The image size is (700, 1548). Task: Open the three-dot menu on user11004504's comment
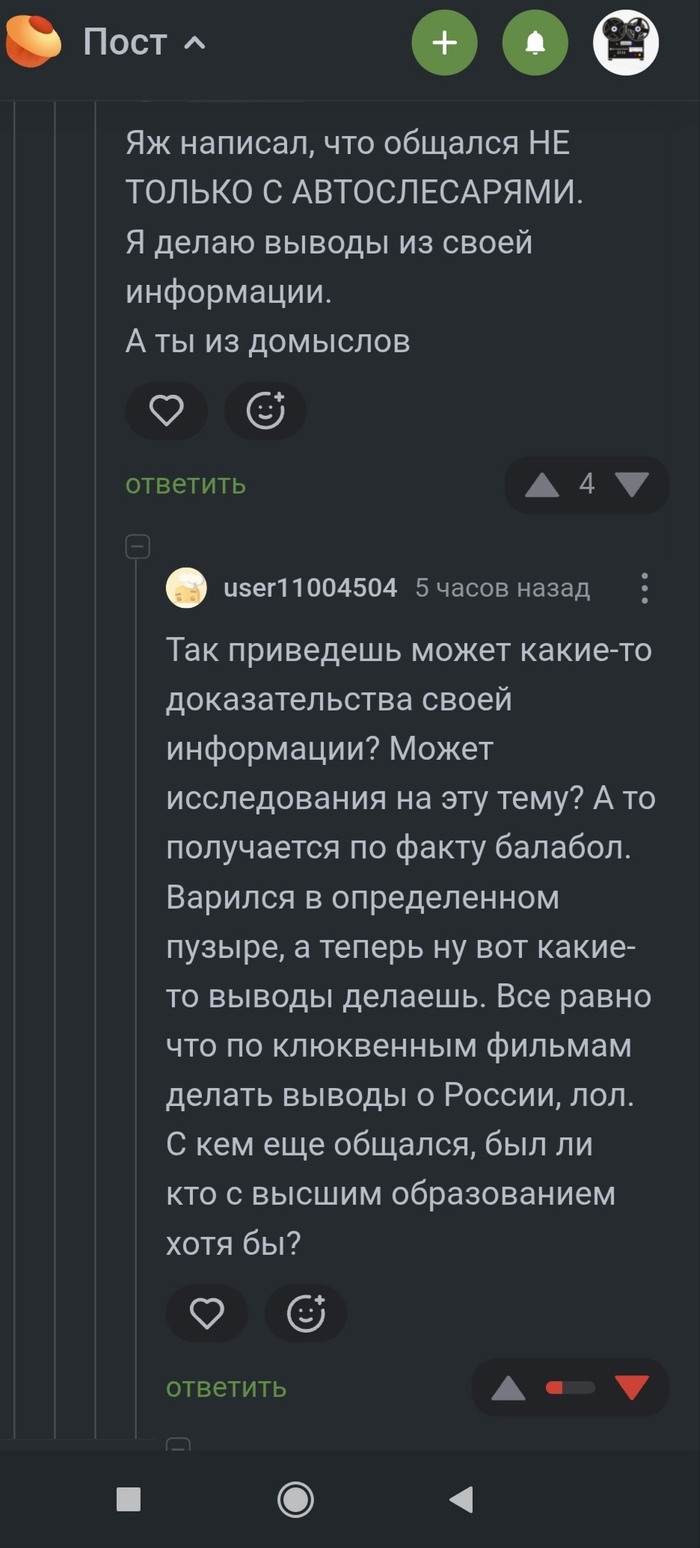click(x=645, y=588)
